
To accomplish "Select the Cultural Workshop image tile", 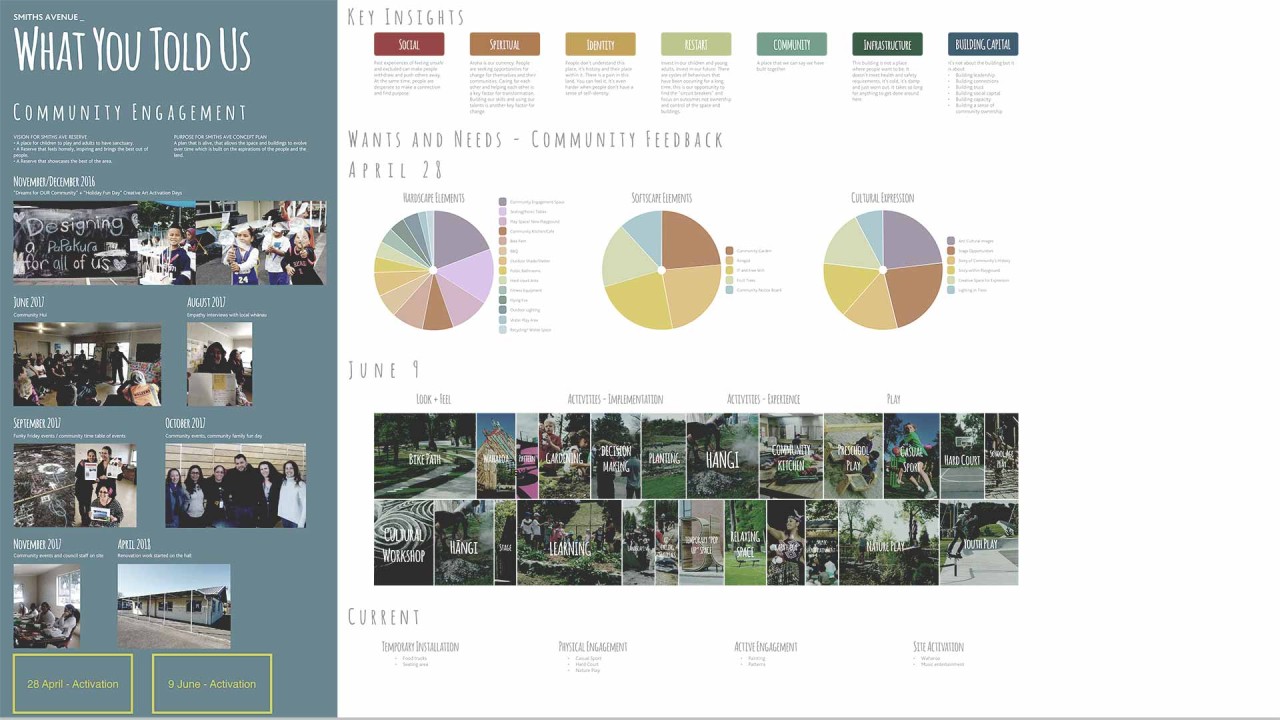I will pyautogui.click(x=403, y=543).
